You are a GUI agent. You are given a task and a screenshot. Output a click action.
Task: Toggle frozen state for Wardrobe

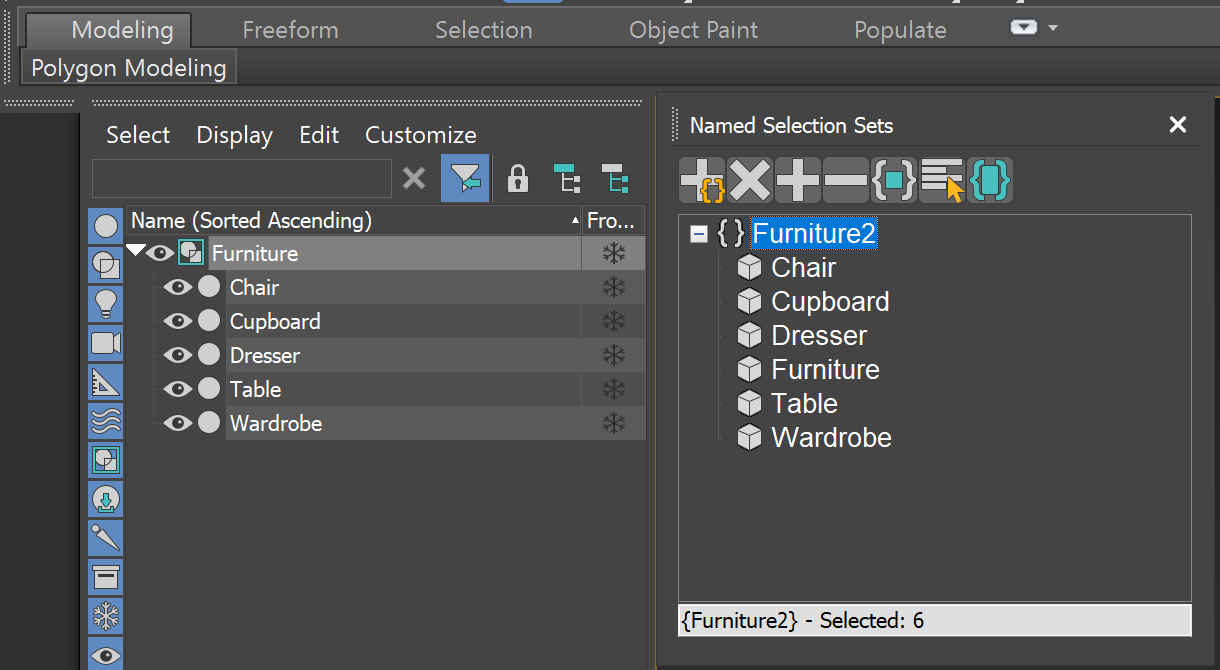[x=613, y=424]
